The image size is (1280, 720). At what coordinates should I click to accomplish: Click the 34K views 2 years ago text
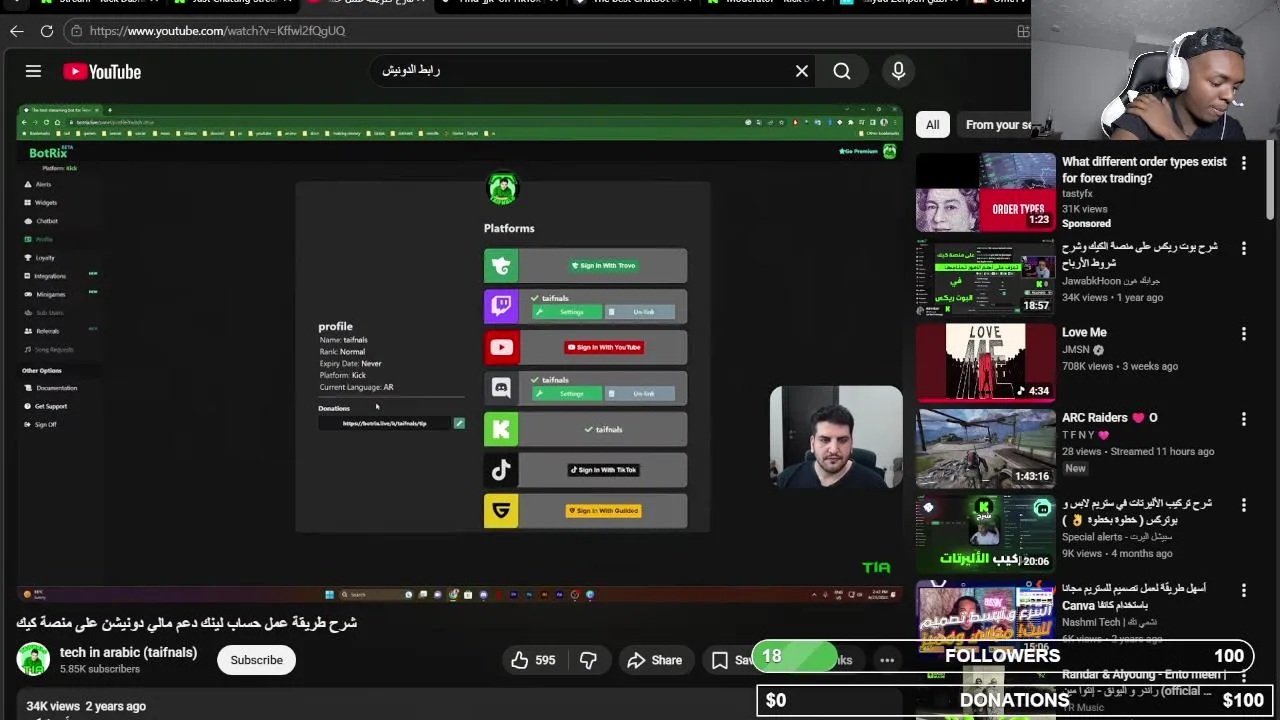(86, 706)
